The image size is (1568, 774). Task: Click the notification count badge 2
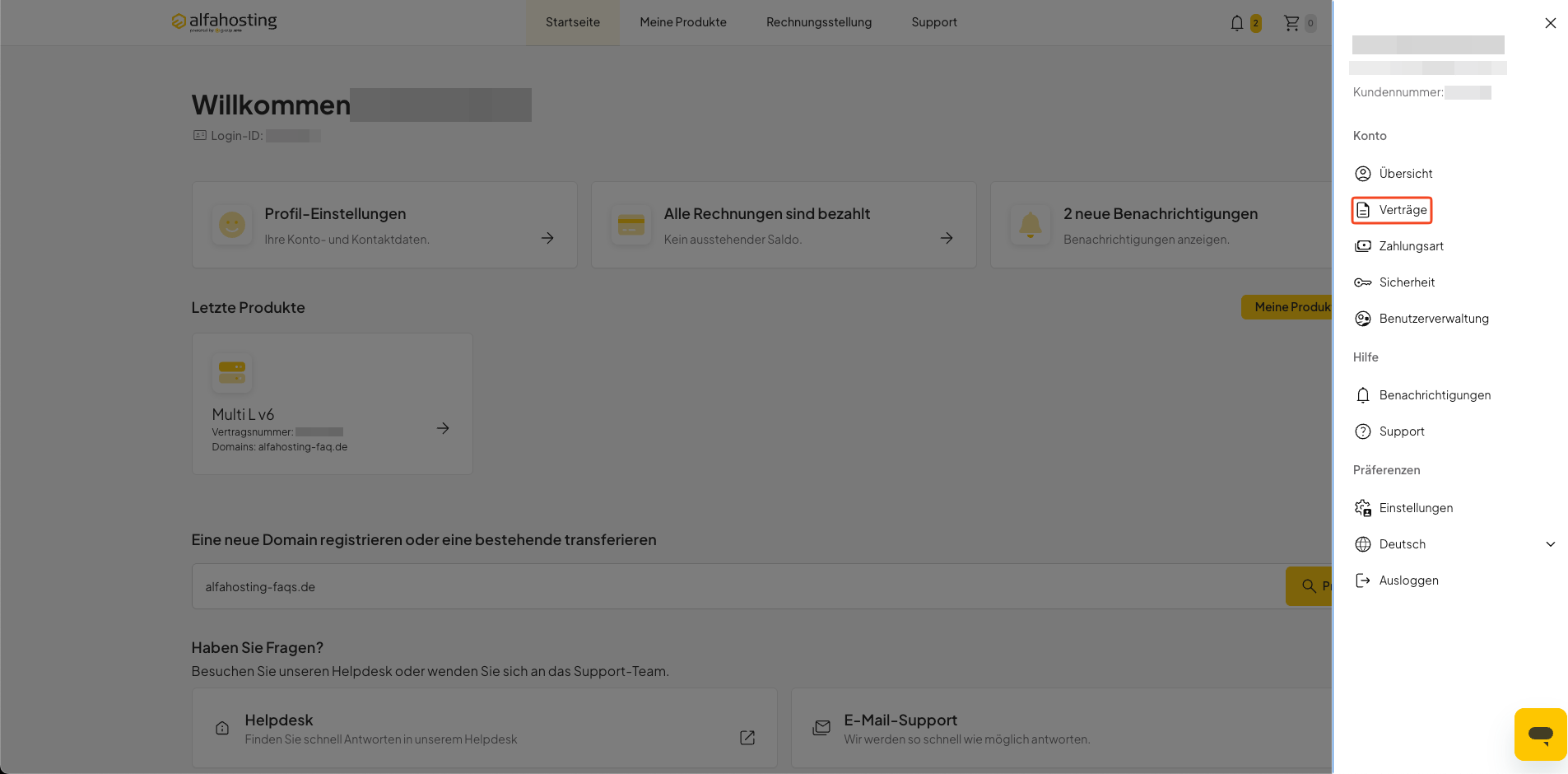[x=1255, y=23]
